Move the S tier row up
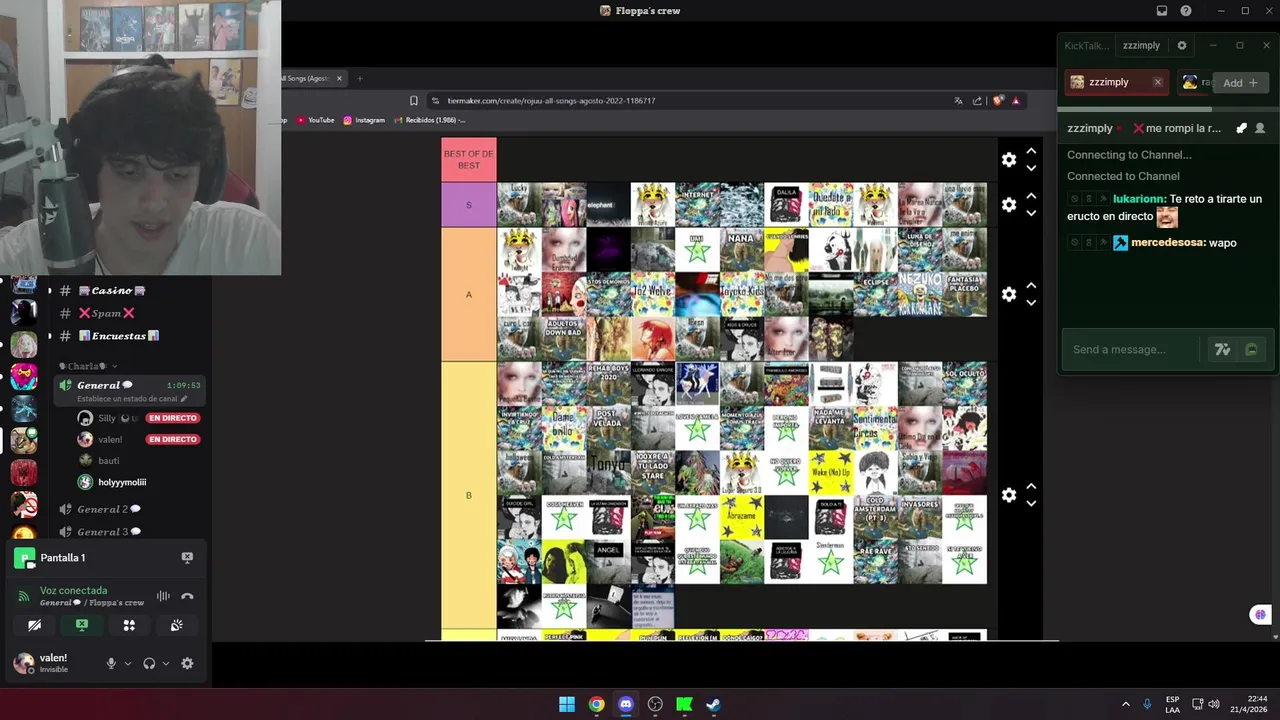The width and height of the screenshot is (1280, 720). coord(1031,196)
